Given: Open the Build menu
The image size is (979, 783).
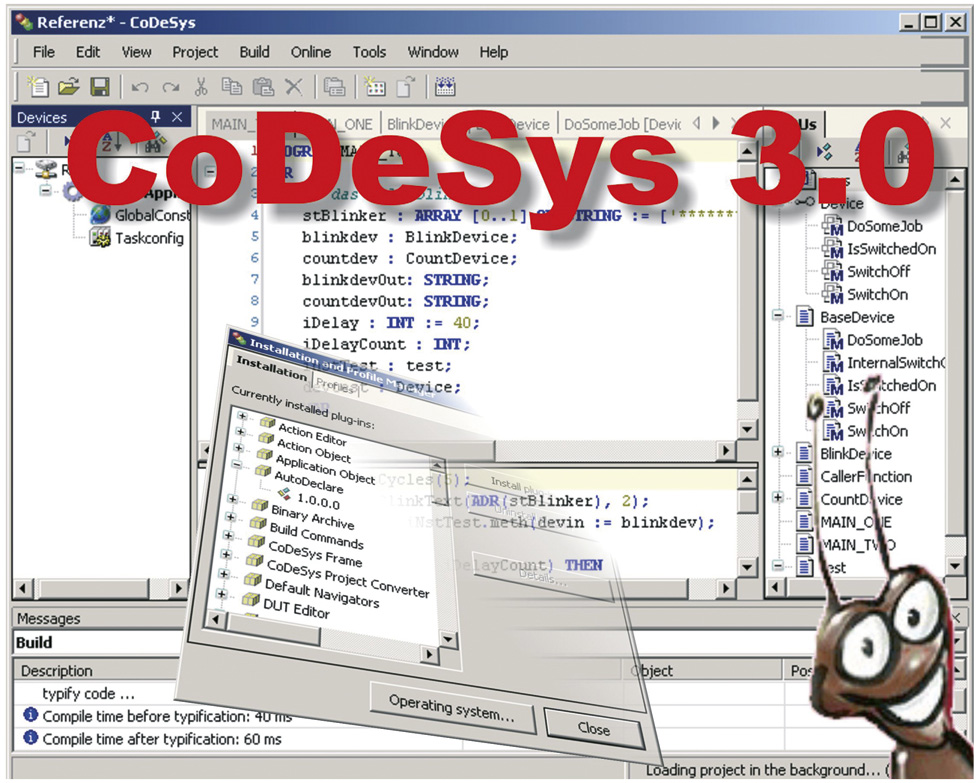Looking at the screenshot, I should point(255,52).
